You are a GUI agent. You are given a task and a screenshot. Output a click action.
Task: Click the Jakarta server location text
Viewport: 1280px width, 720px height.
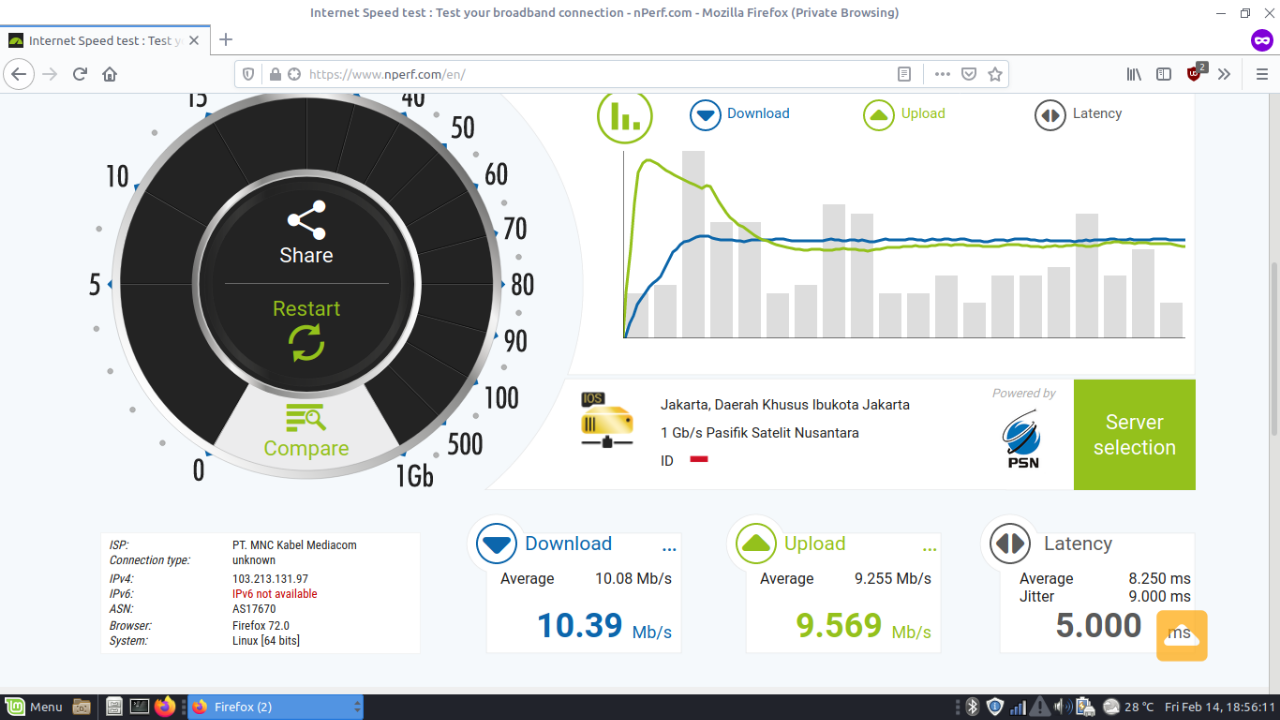[x=785, y=405]
